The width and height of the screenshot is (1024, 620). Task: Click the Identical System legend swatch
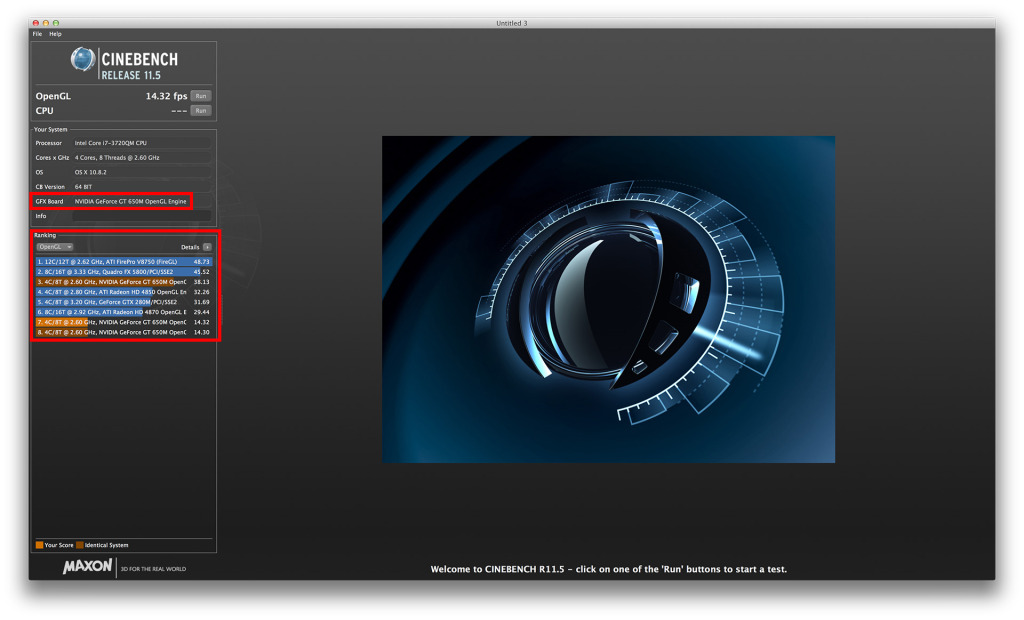[80, 545]
